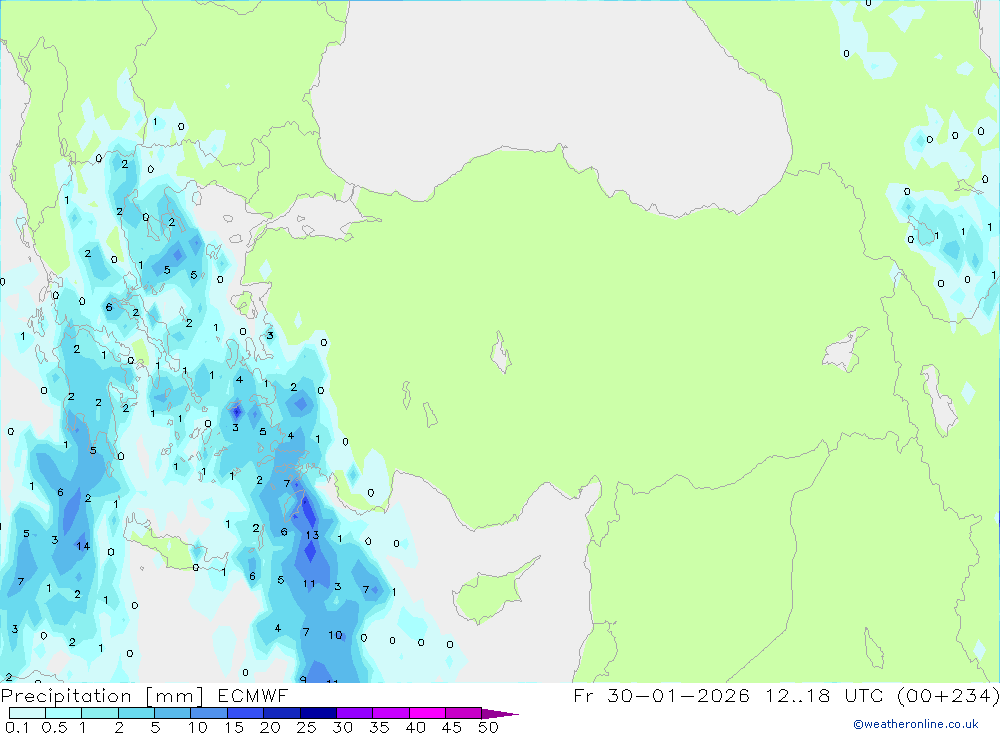This screenshot has height=733, width=1000.
Task: Pick the 1–2 mm legend color box
Action: [100, 713]
